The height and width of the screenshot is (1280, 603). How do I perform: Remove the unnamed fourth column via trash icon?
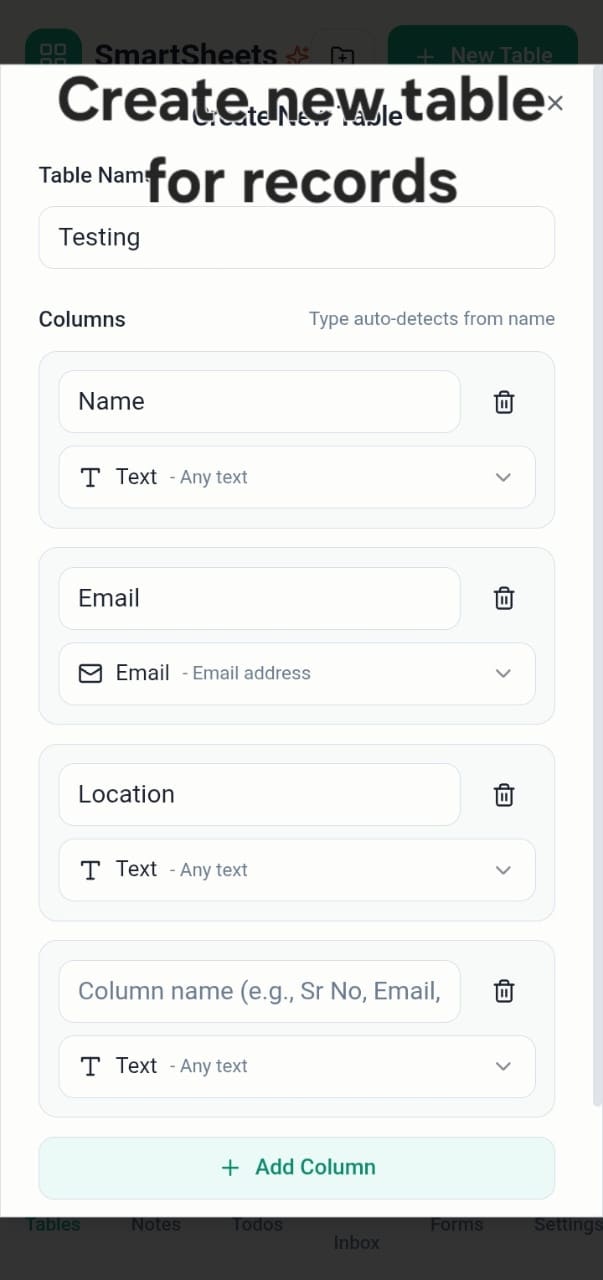[x=503, y=990]
